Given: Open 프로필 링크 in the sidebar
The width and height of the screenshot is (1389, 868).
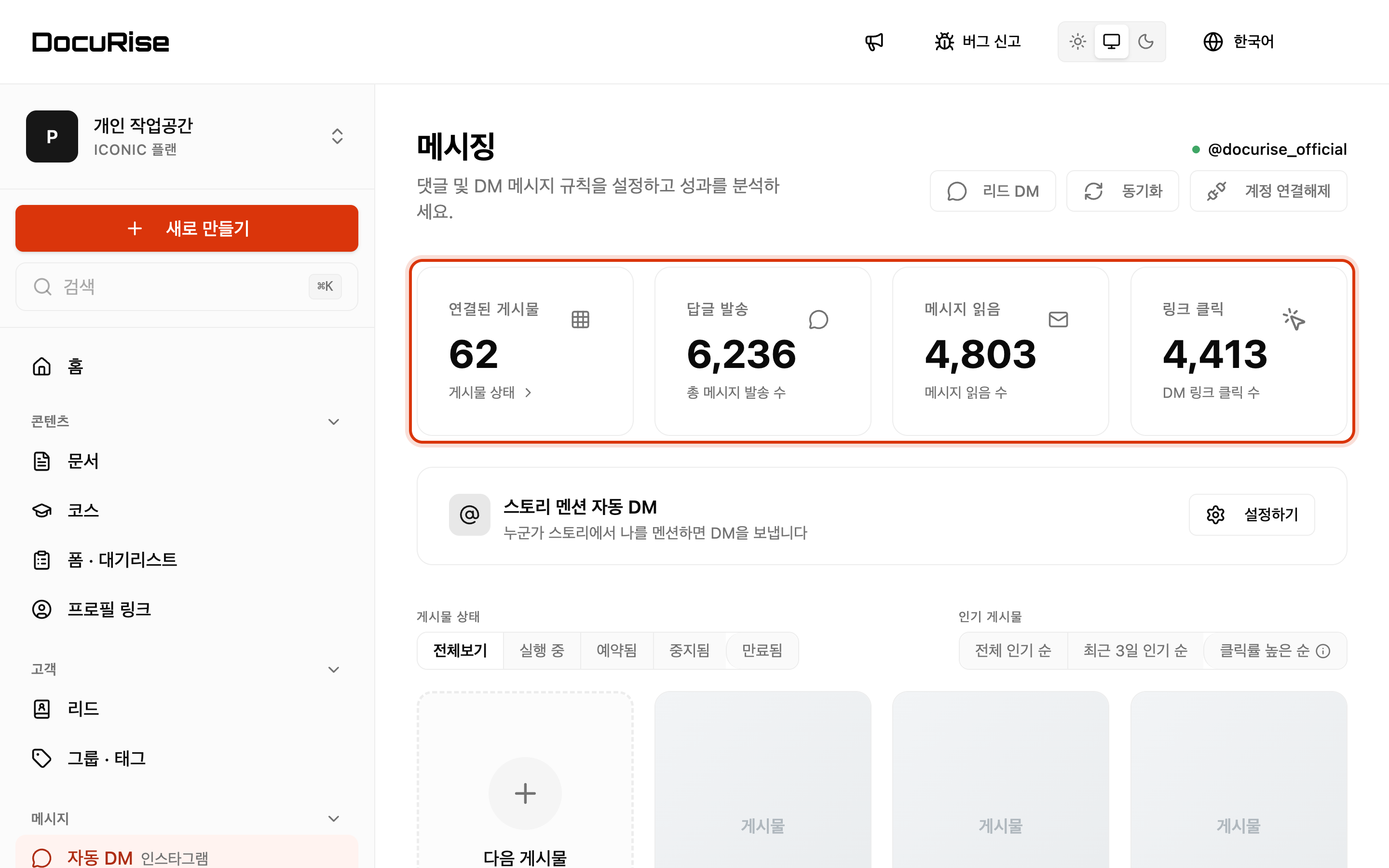Looking at the screenshot, I should click(x=187, y=609).
